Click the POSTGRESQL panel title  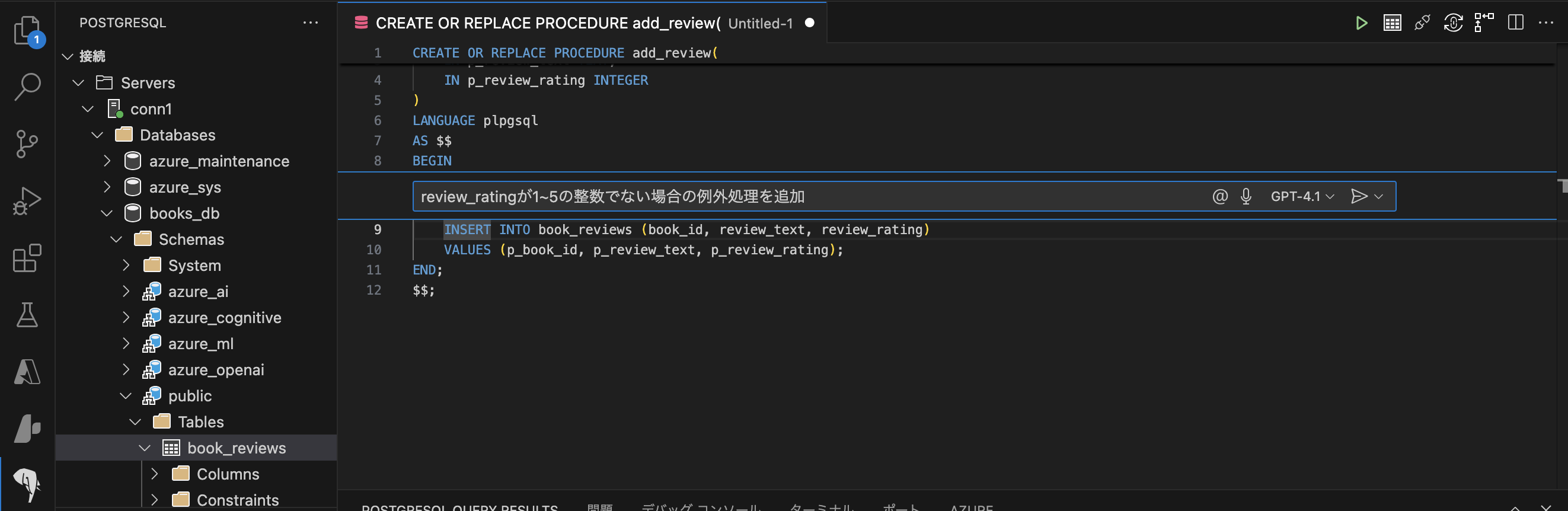123,23
